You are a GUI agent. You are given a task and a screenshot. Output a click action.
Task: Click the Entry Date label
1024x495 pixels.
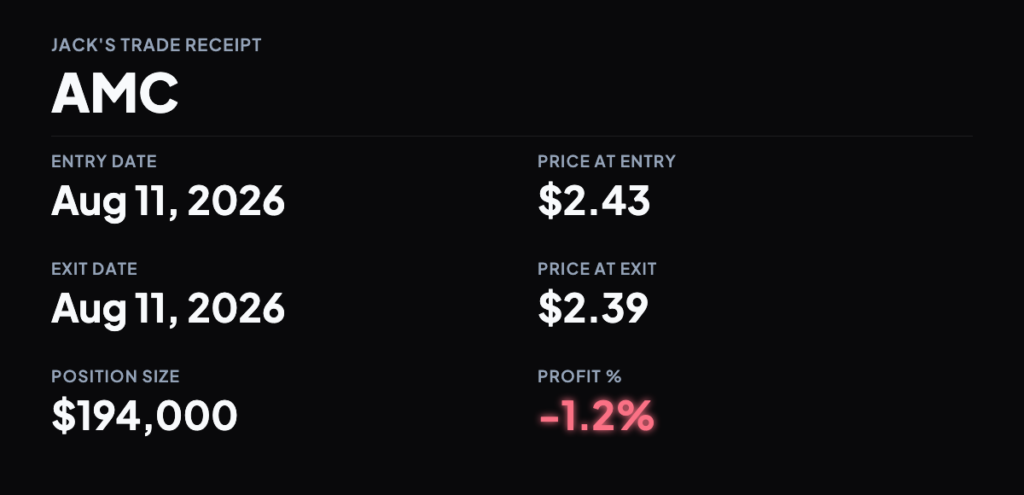tap(104, 161)
